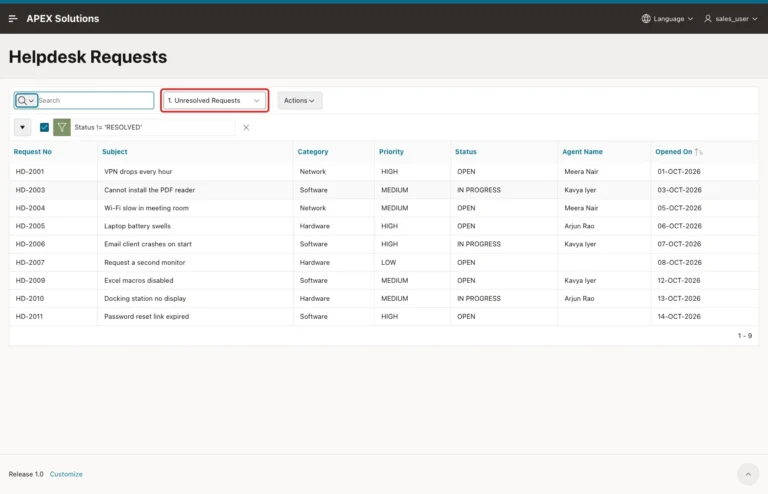
Task: Click the globe Language icon
Action: coord(646,19)
